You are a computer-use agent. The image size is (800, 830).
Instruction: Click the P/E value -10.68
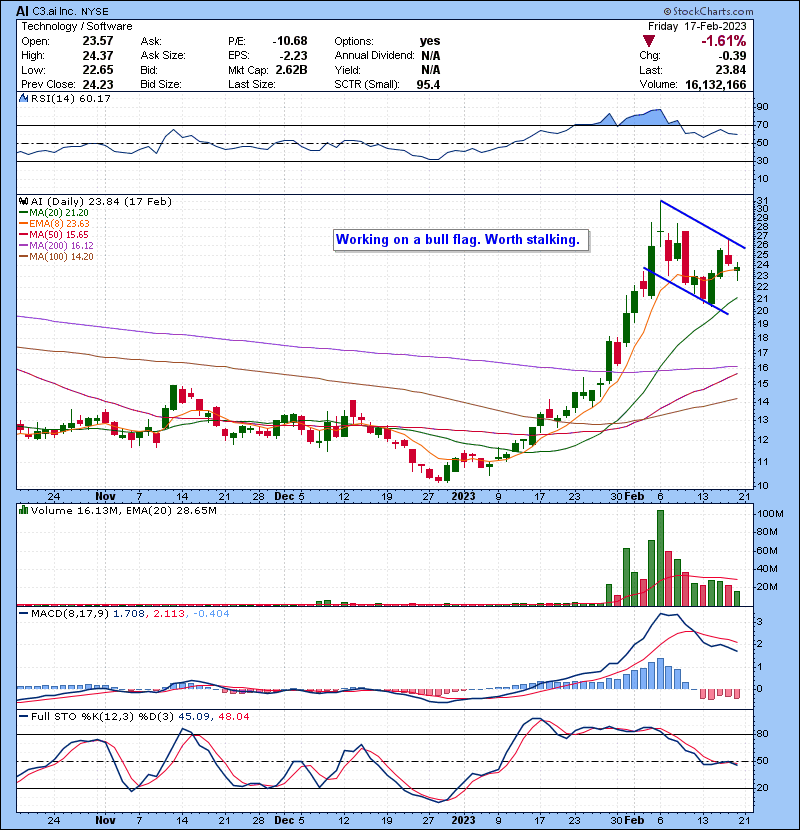pos(290,41)
